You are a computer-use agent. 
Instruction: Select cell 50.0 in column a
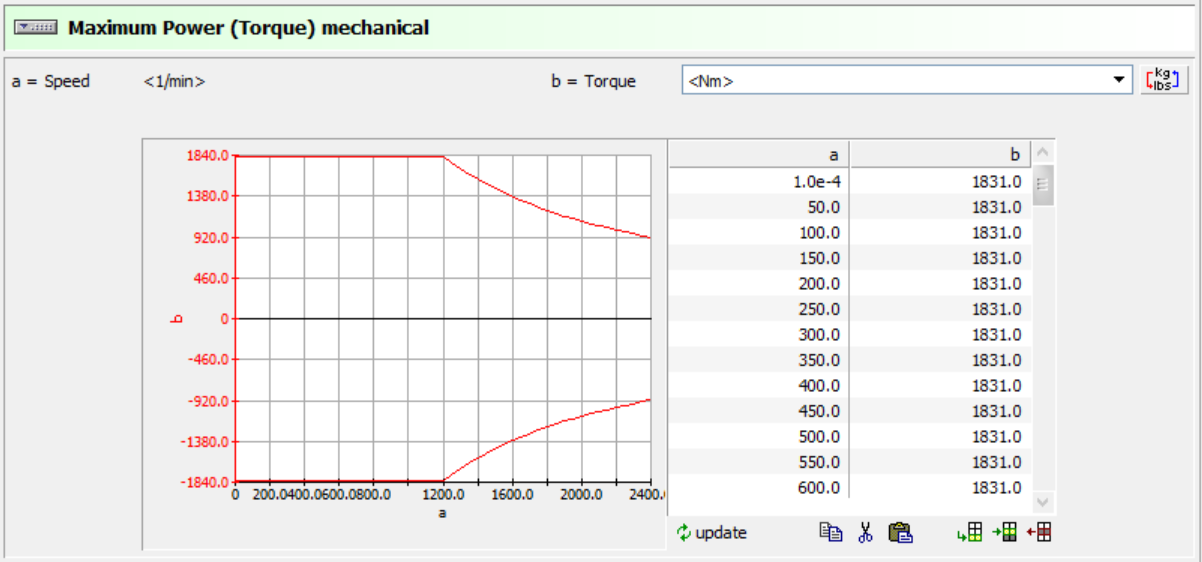click(x=759, y=207)
